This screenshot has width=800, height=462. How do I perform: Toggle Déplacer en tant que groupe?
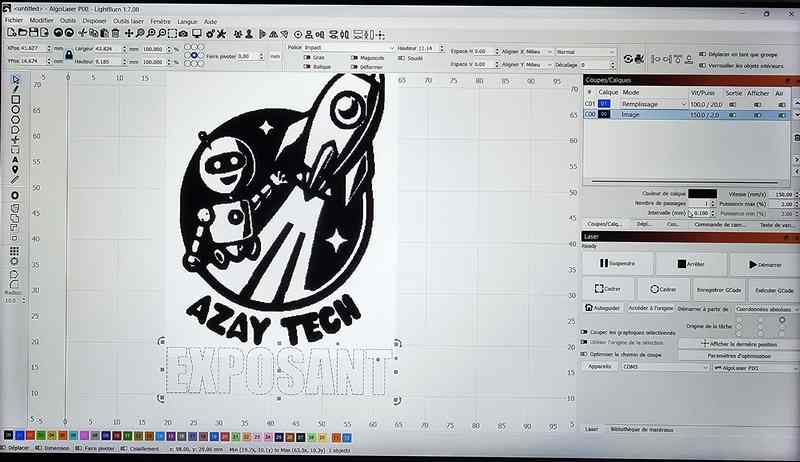pos(703,54)
